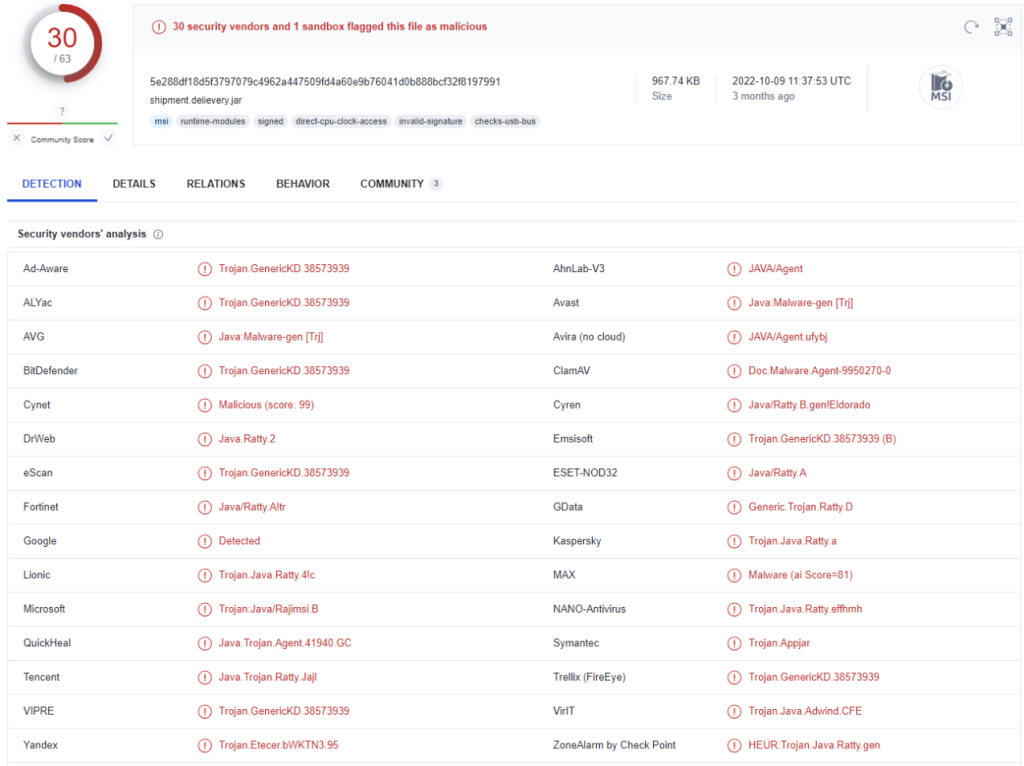Click the 967.74 KB size value

675,81
